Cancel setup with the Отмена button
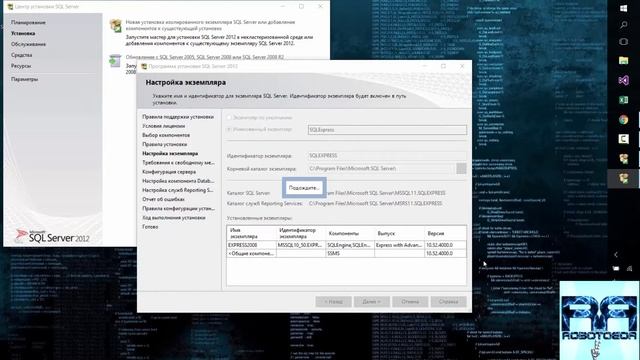The height and width of the screenshot is (360, 640). [410, 302]
